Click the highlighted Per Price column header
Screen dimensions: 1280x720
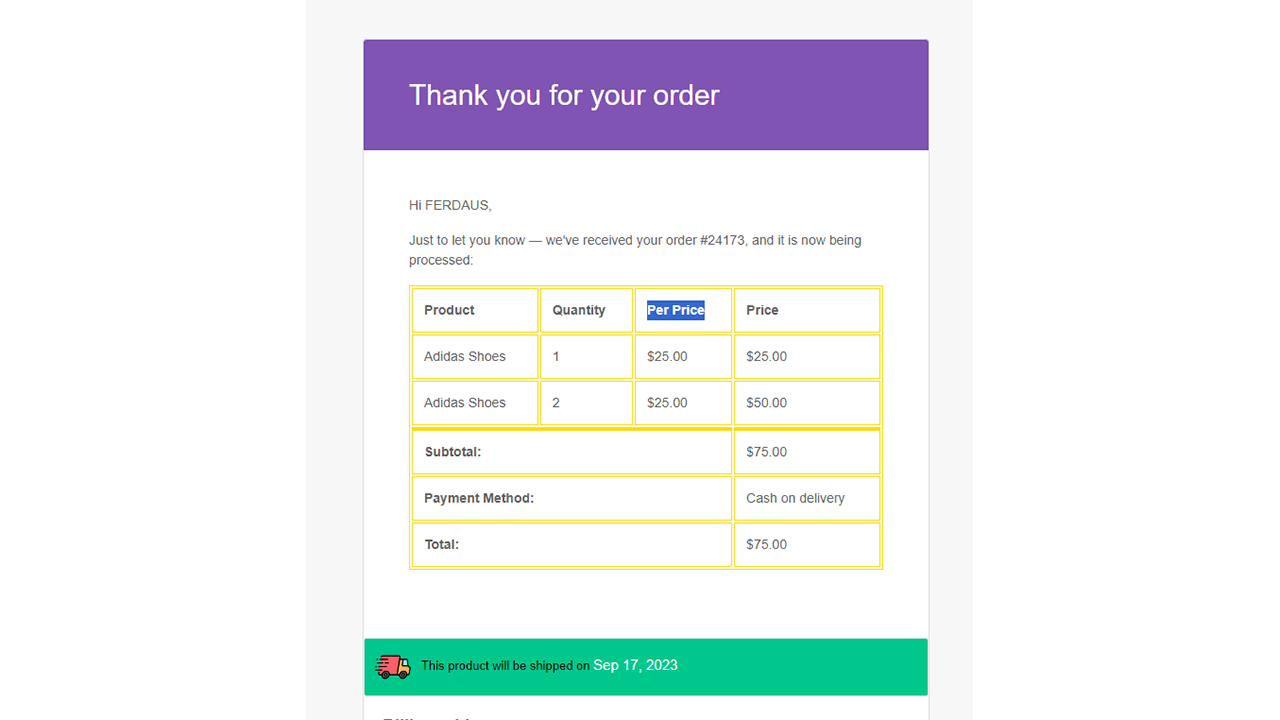pyautogui.click(x=676, y=310)
